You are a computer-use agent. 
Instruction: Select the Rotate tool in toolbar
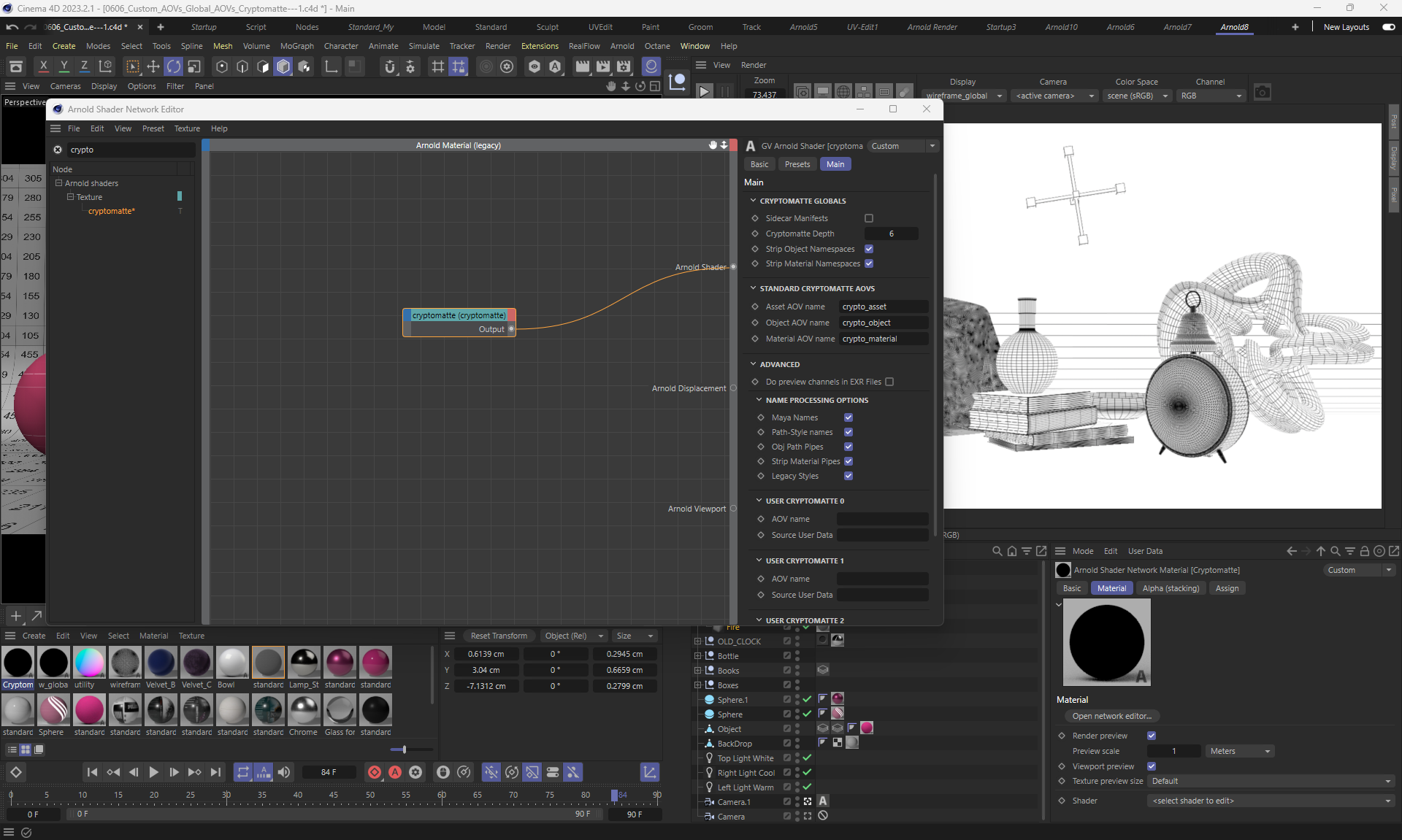tap(173, 66)
